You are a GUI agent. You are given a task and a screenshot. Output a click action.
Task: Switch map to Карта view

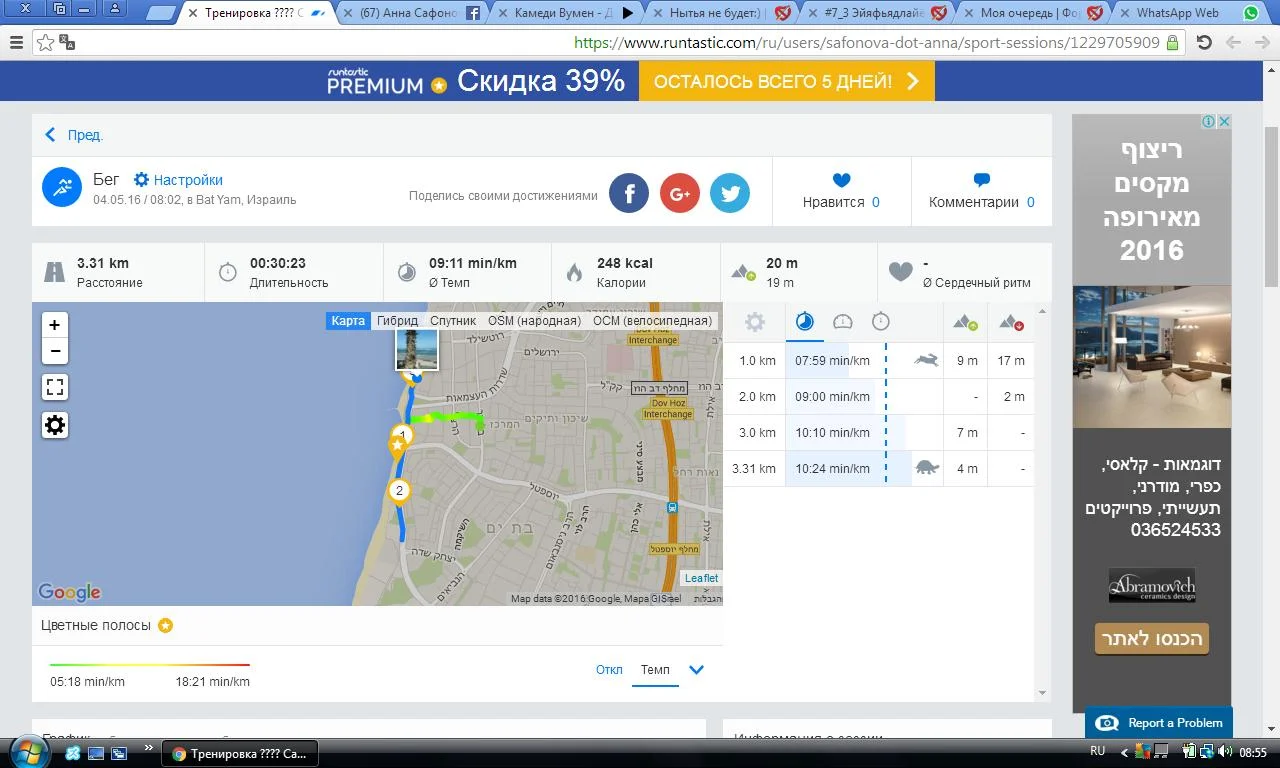pos(348,321)
